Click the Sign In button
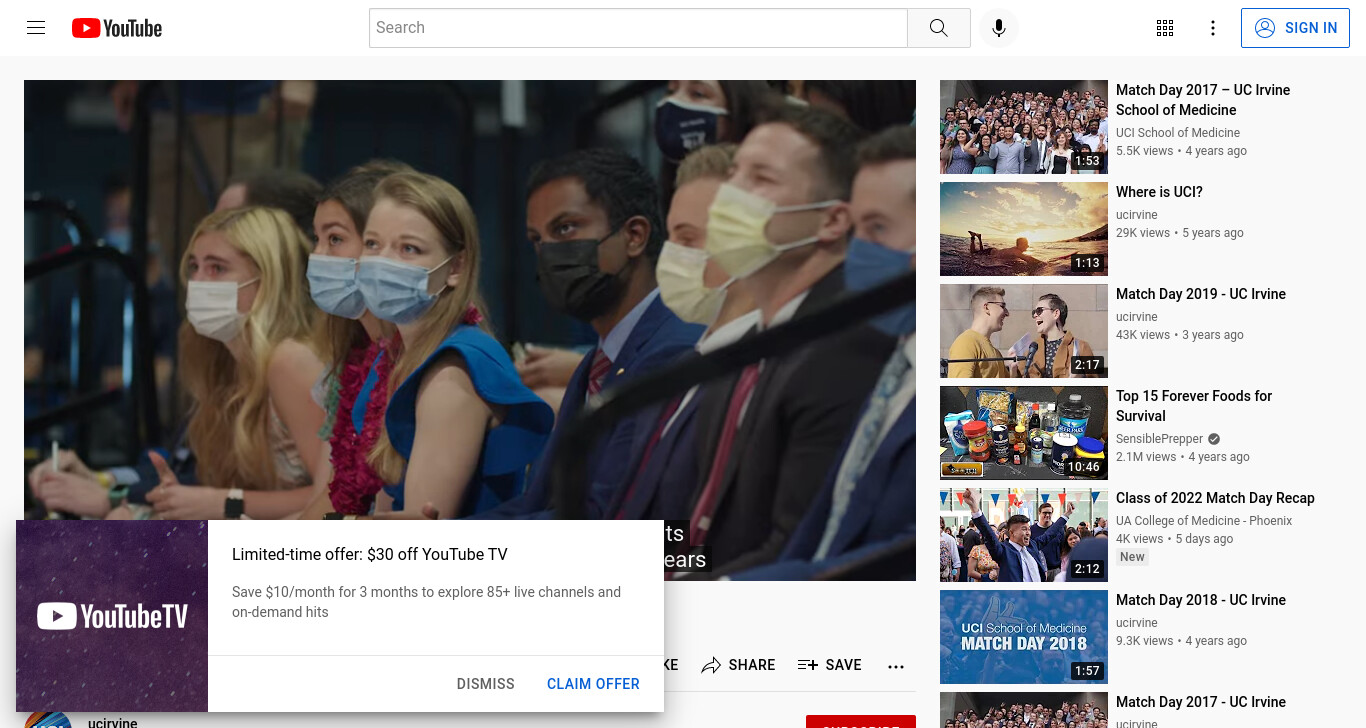The image size is (1366, 728). pos(1295,28)
